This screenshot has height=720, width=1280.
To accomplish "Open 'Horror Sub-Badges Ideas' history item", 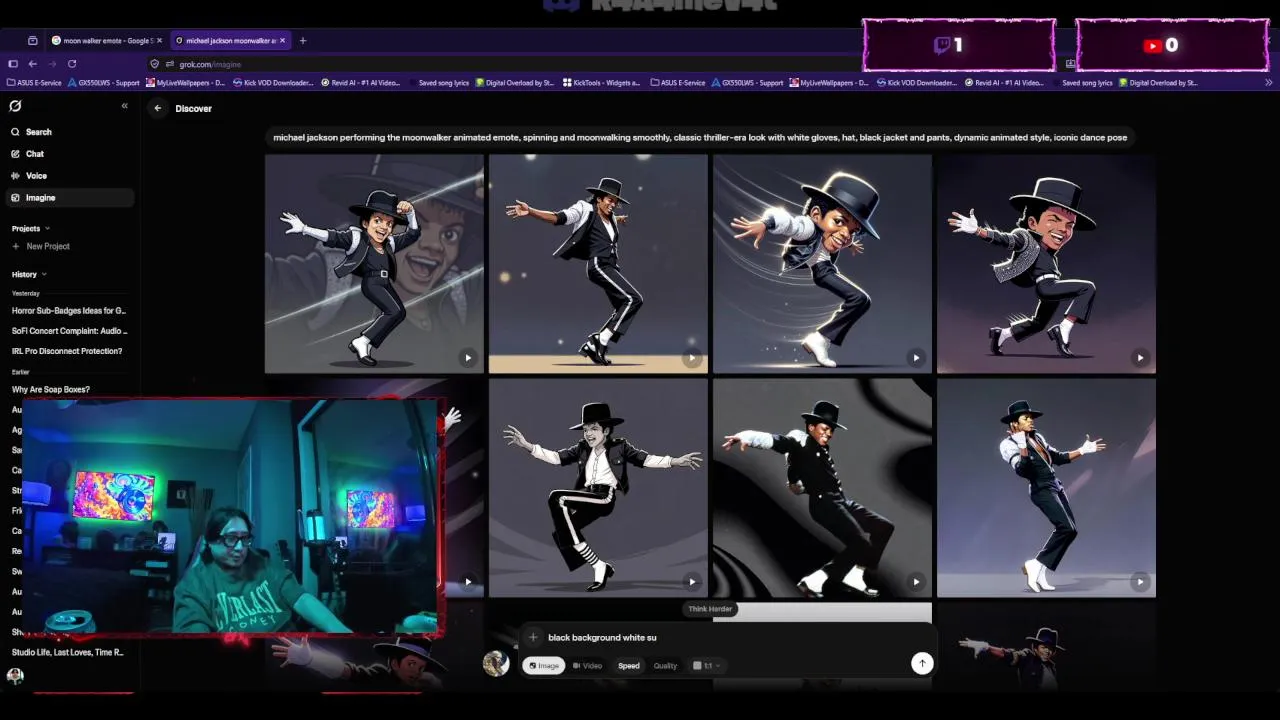I will coord(69,311).
